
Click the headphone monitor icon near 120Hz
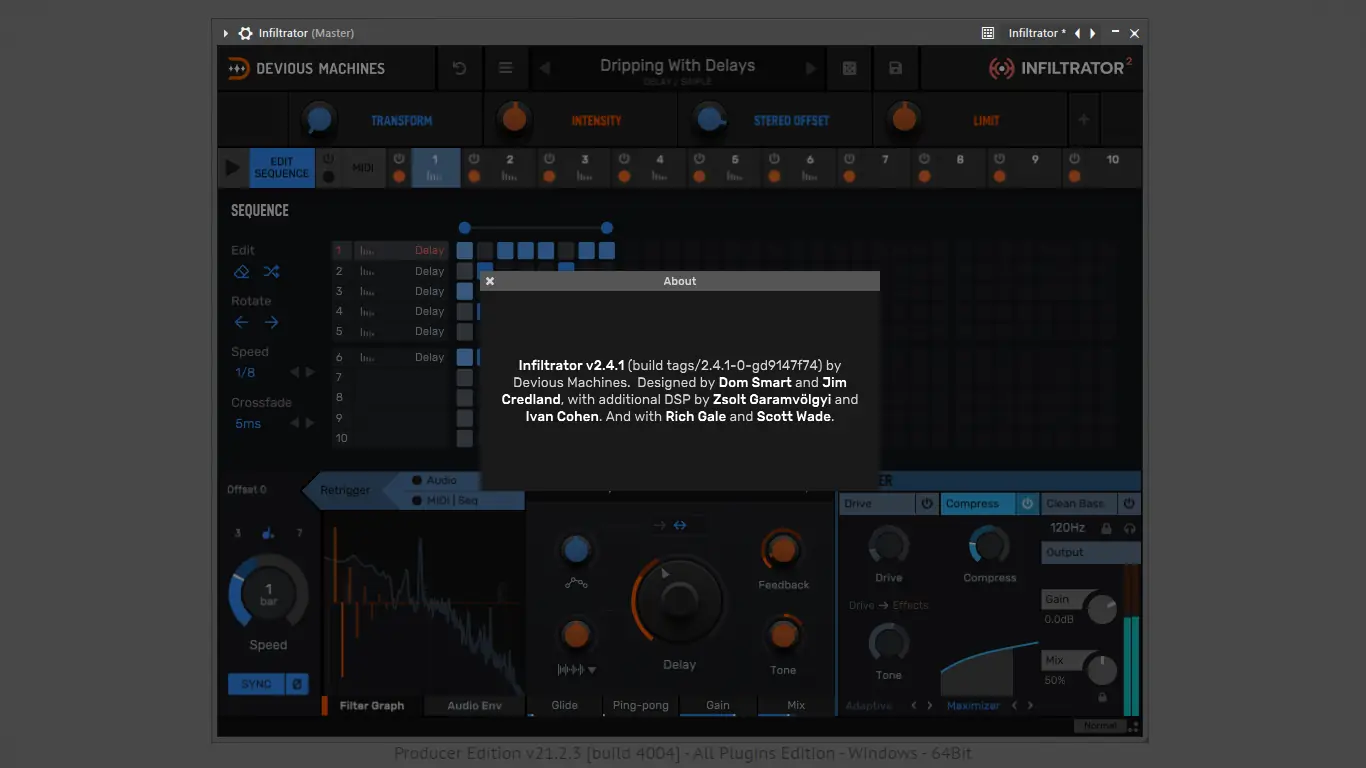(1130, 528)
